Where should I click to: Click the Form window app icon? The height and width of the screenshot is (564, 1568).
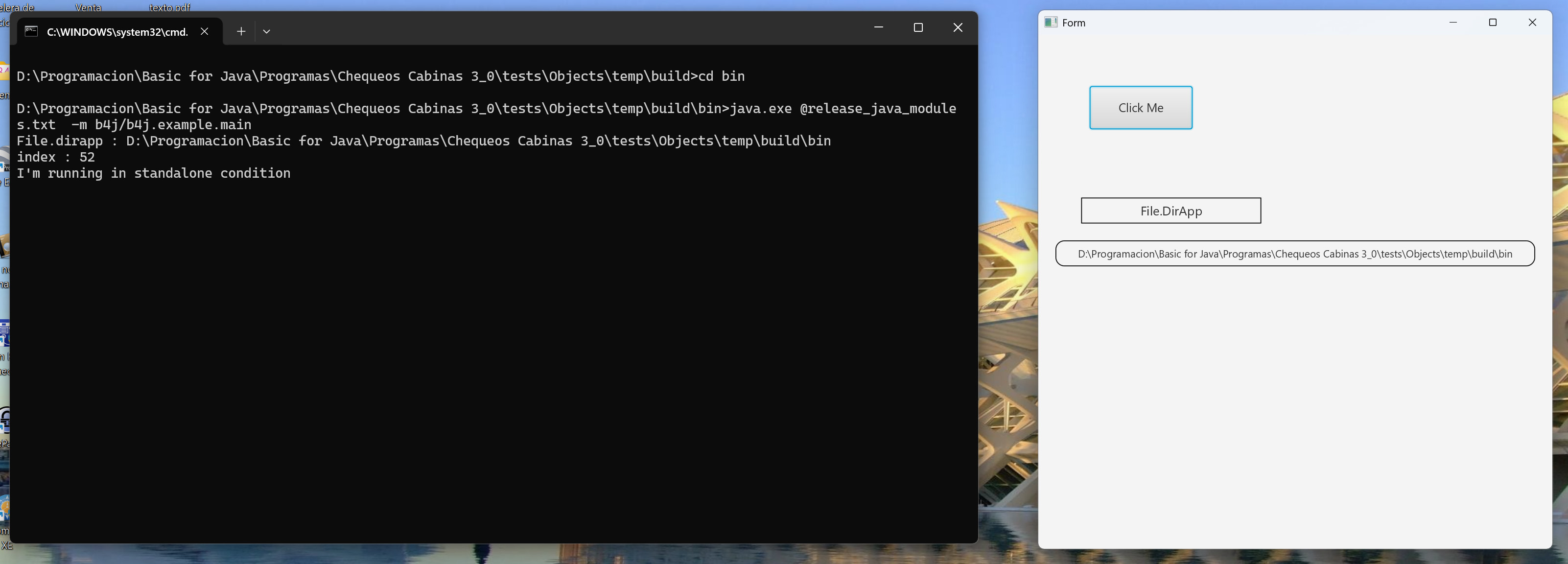[x=1051, y=23]
